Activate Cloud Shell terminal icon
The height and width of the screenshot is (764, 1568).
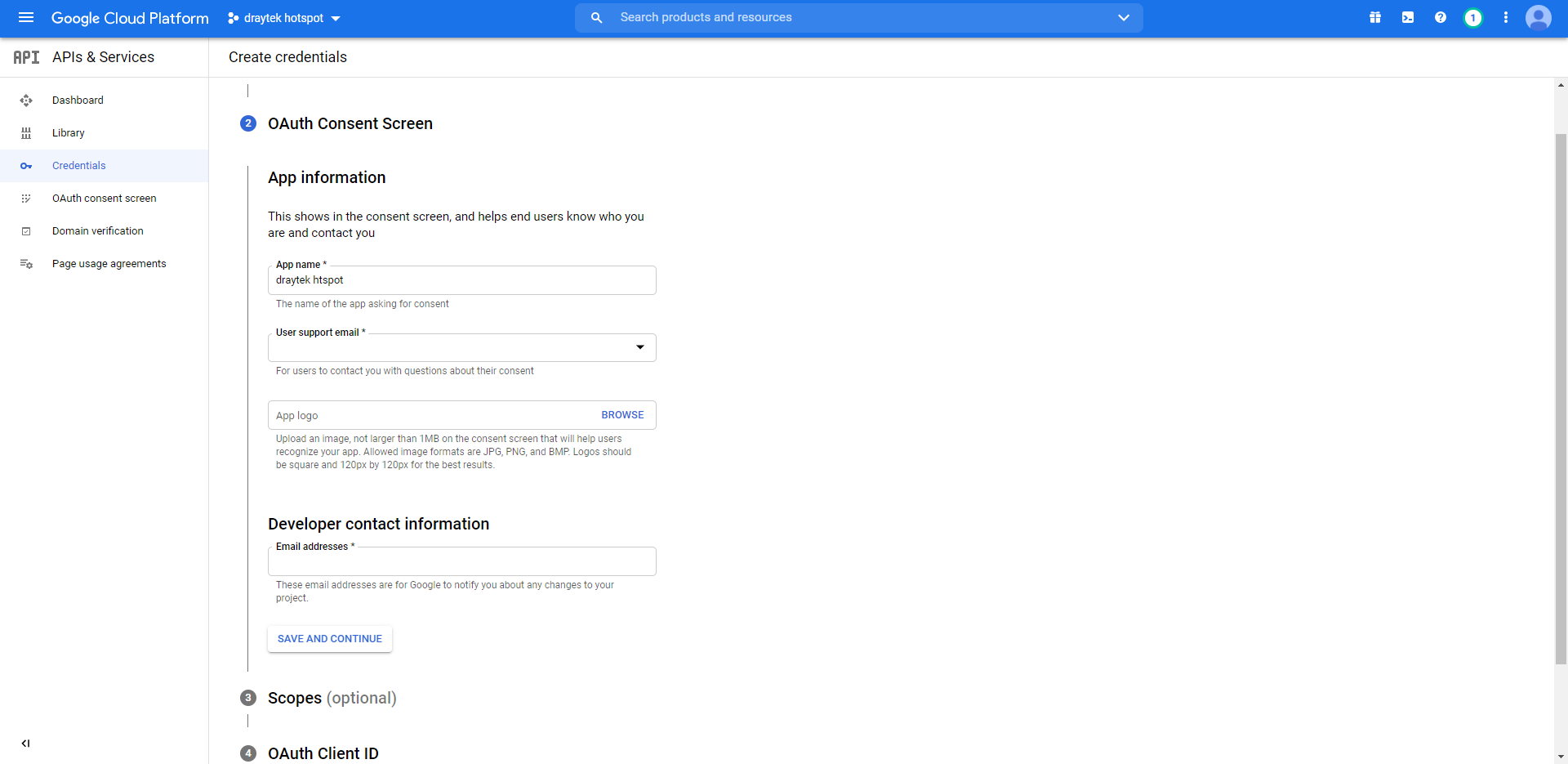point(1408,17)
